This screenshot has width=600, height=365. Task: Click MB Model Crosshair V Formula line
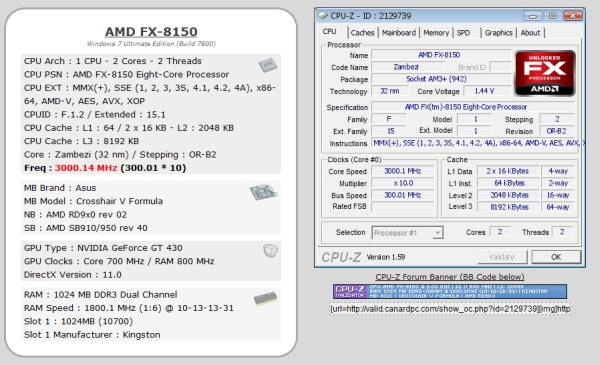[93, 201]
